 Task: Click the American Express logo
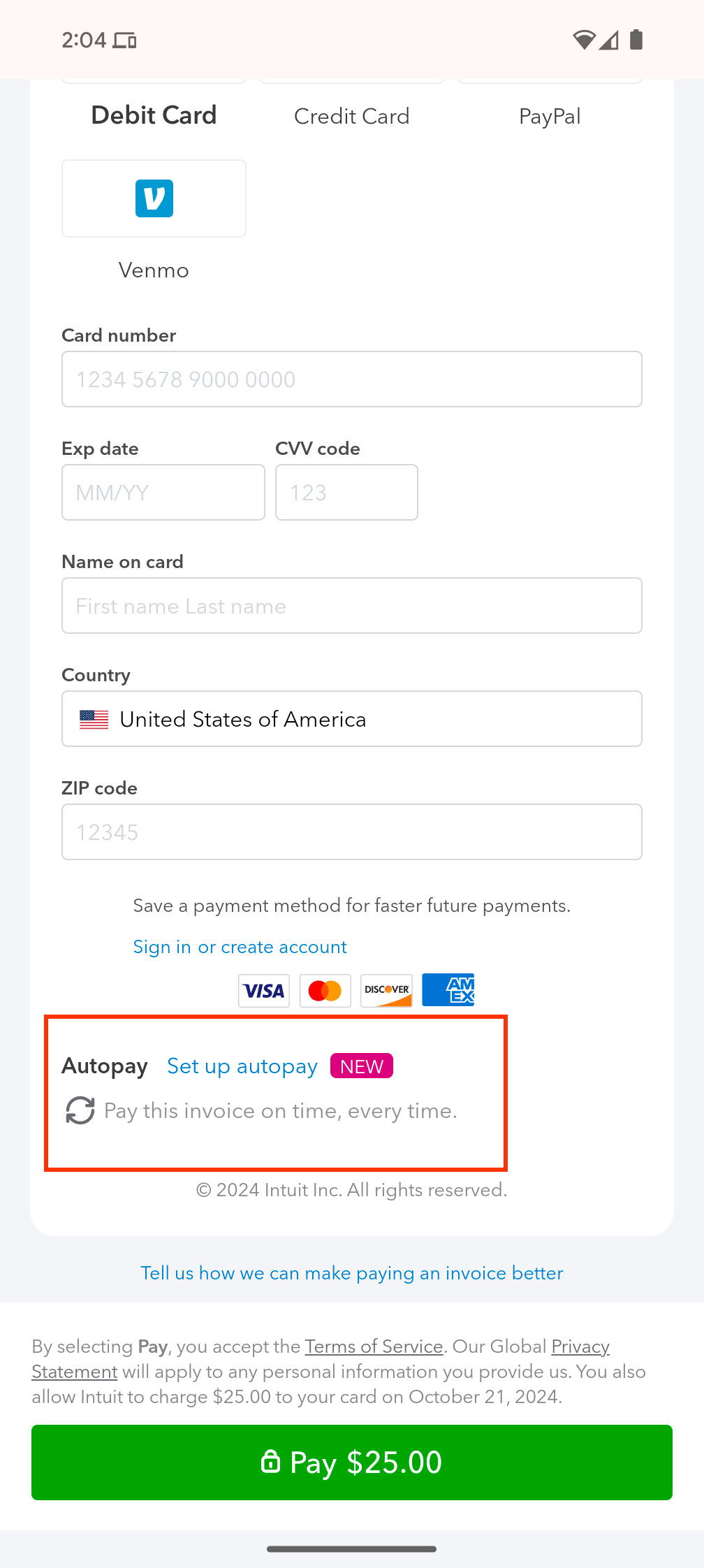pos(448,990)
